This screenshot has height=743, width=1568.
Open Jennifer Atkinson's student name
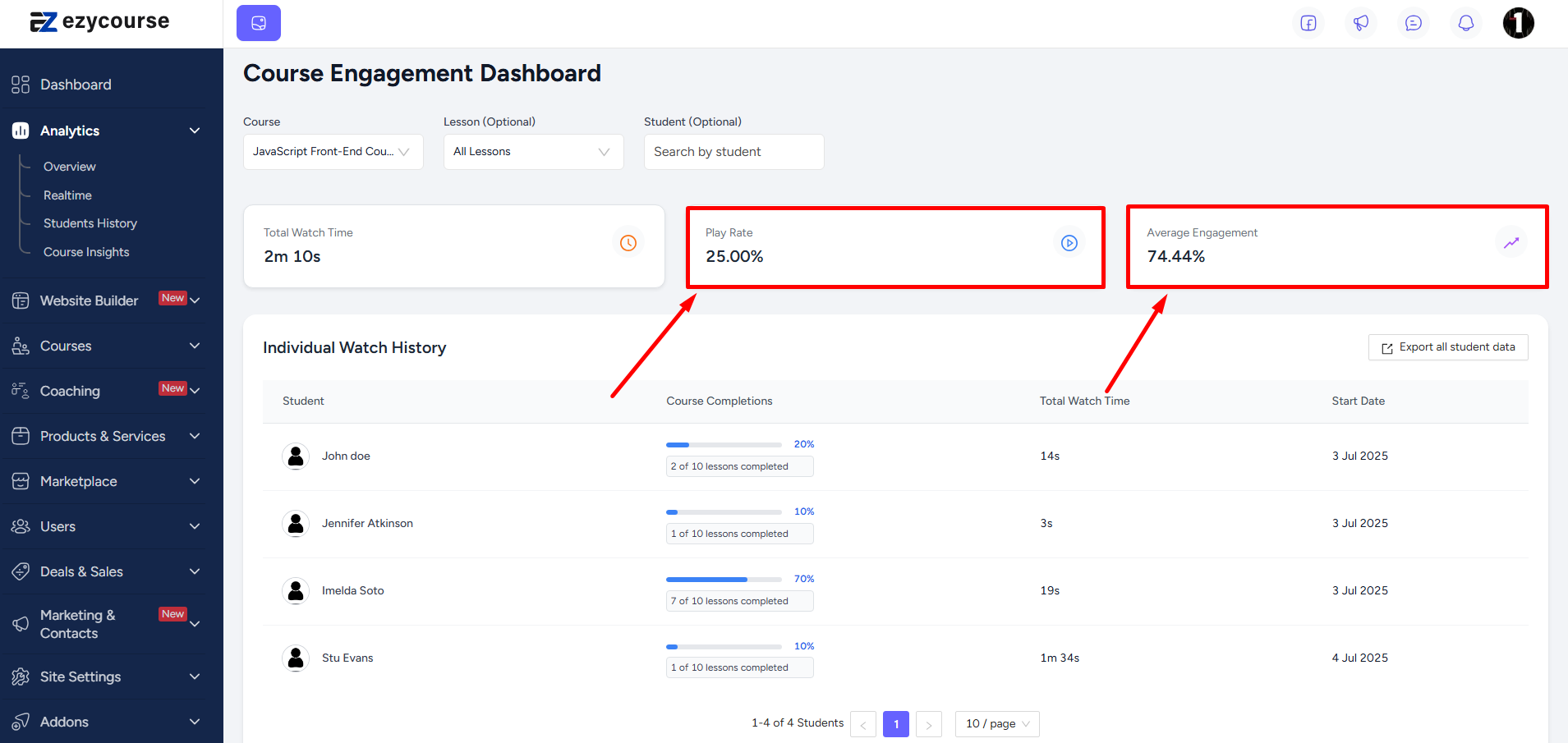point(367,523)
